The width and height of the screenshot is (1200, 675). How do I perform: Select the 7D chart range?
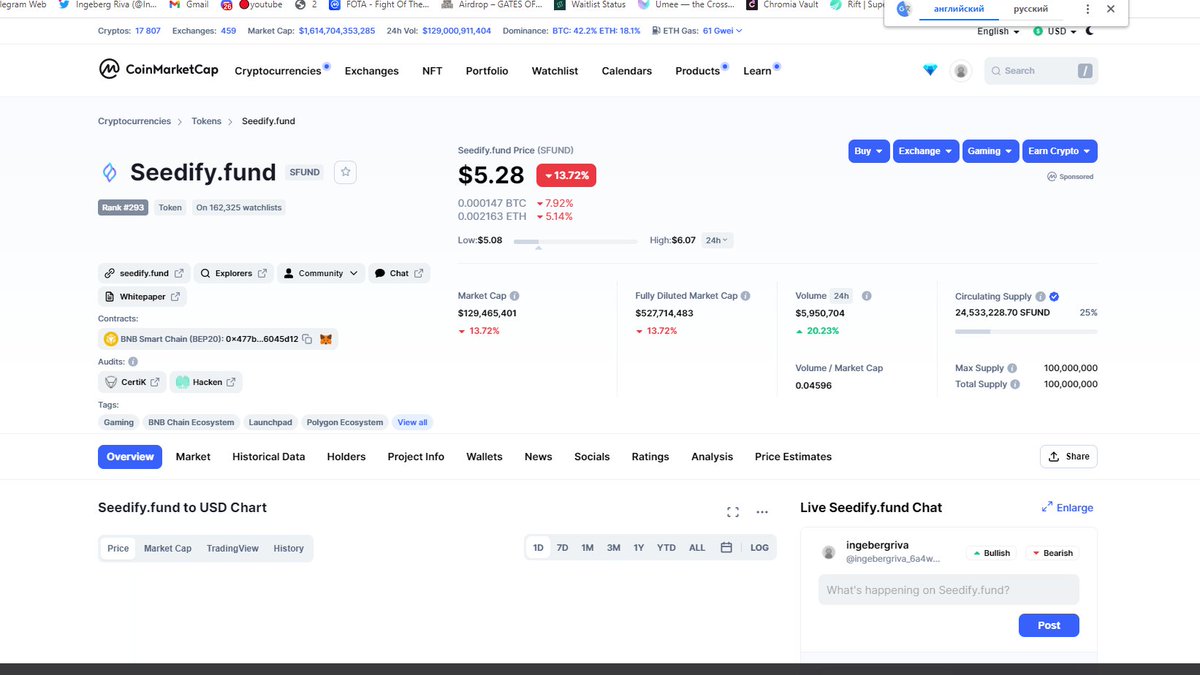point(563,548)
